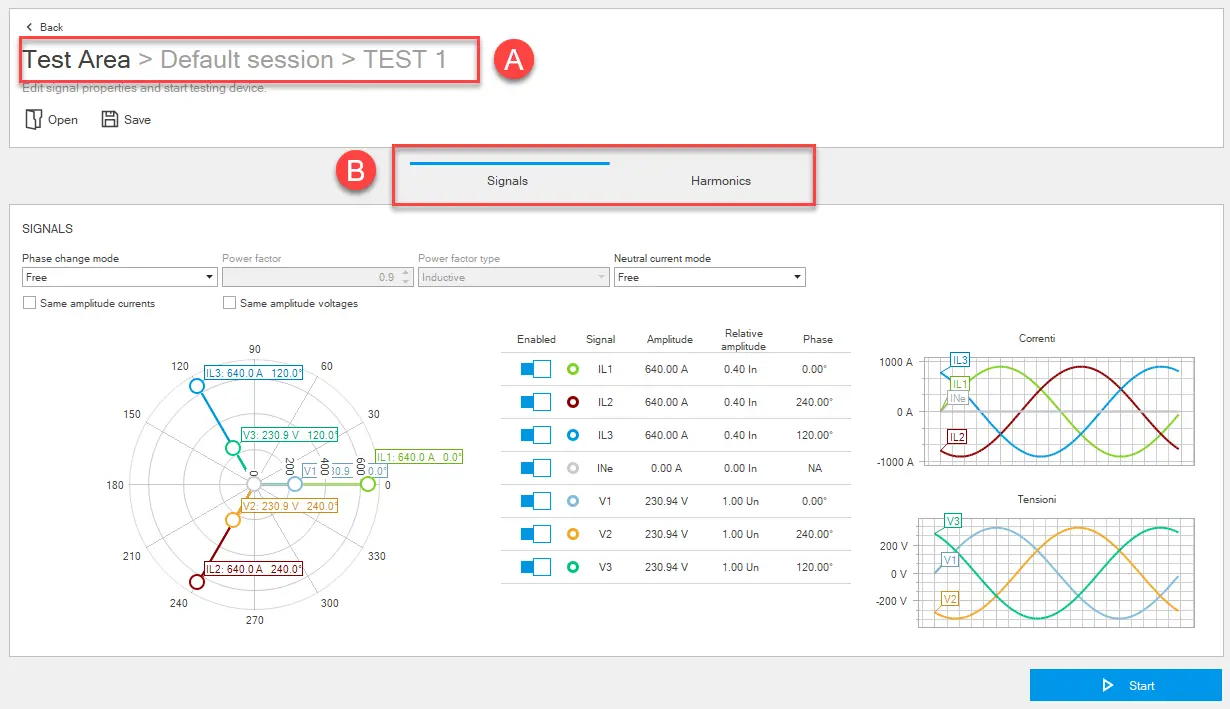Click the Save disk icon

coord(110,120)
